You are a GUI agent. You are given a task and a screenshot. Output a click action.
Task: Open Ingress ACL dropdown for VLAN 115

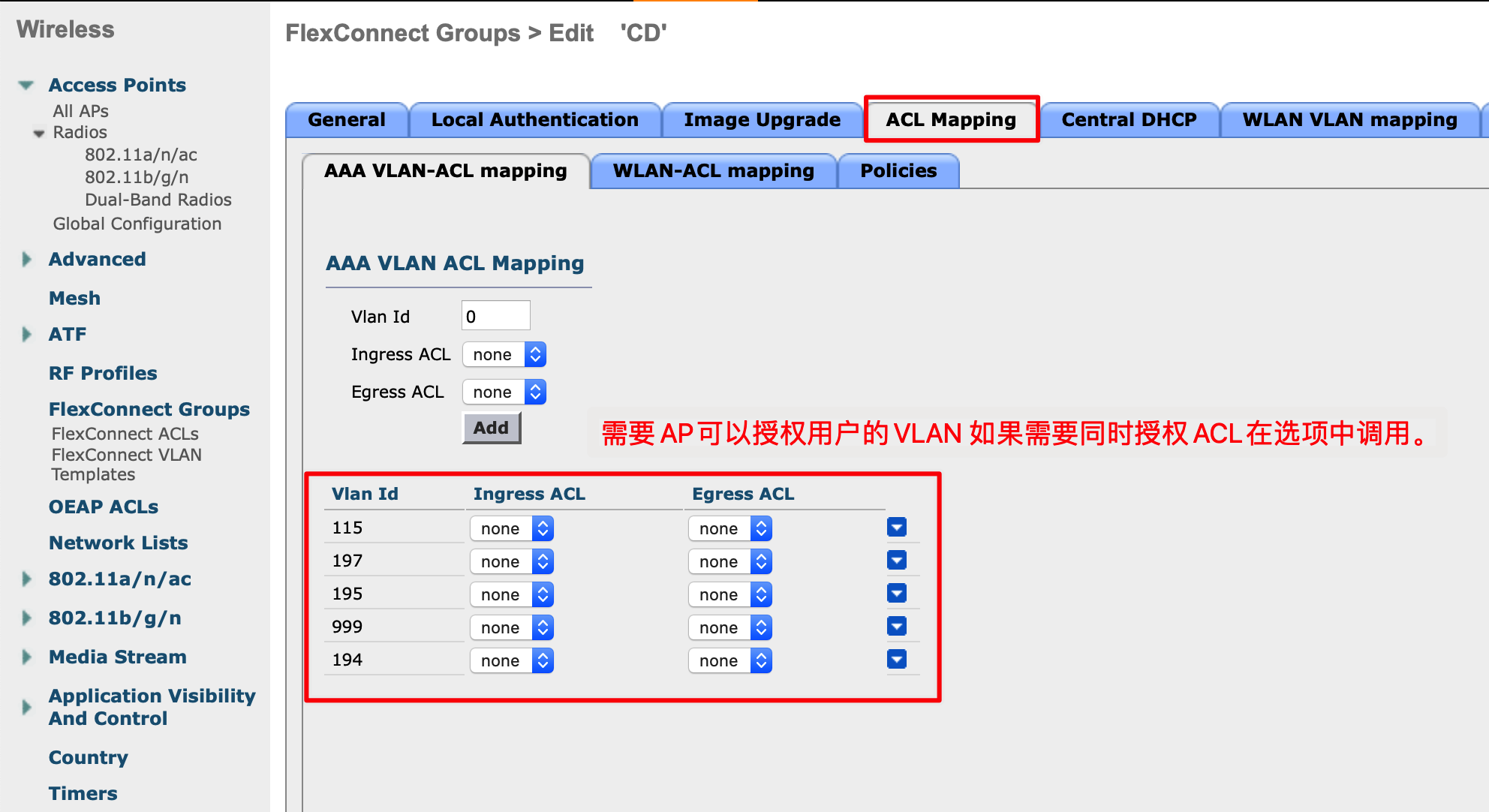512,528
